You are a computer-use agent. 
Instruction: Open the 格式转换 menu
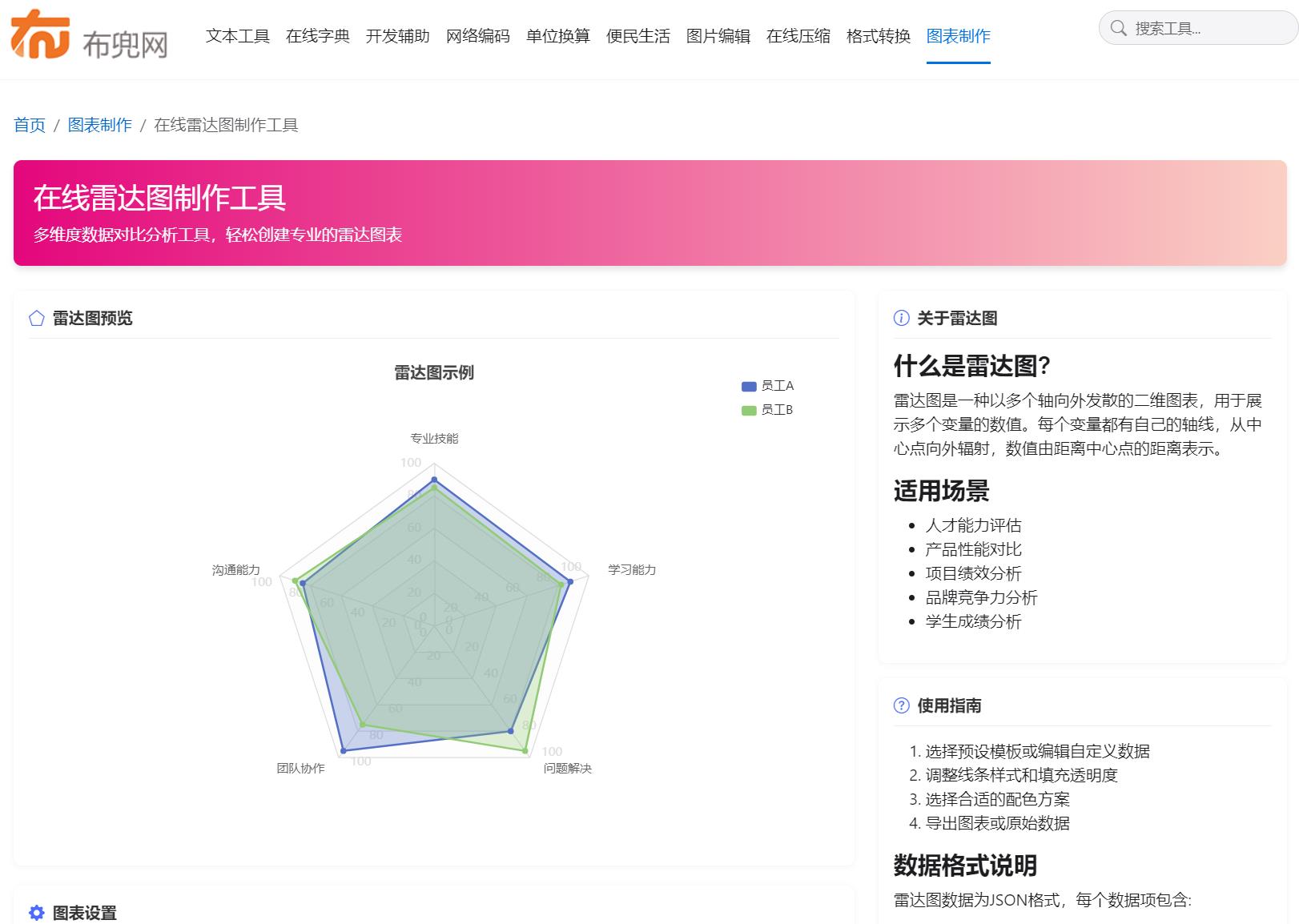[x=879, y=36]
